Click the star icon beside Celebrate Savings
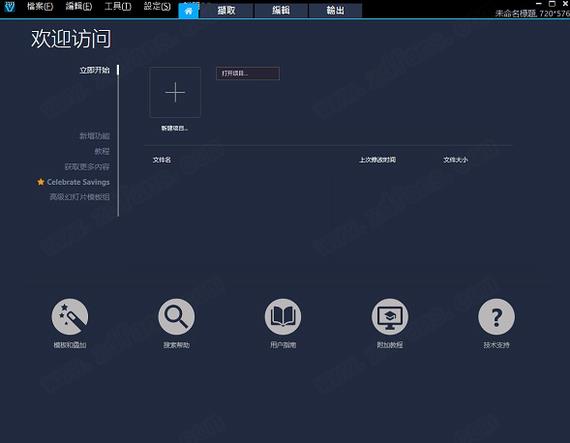This screenshot has height=443, width=570. pyautogui.click(x=41, y=182)
